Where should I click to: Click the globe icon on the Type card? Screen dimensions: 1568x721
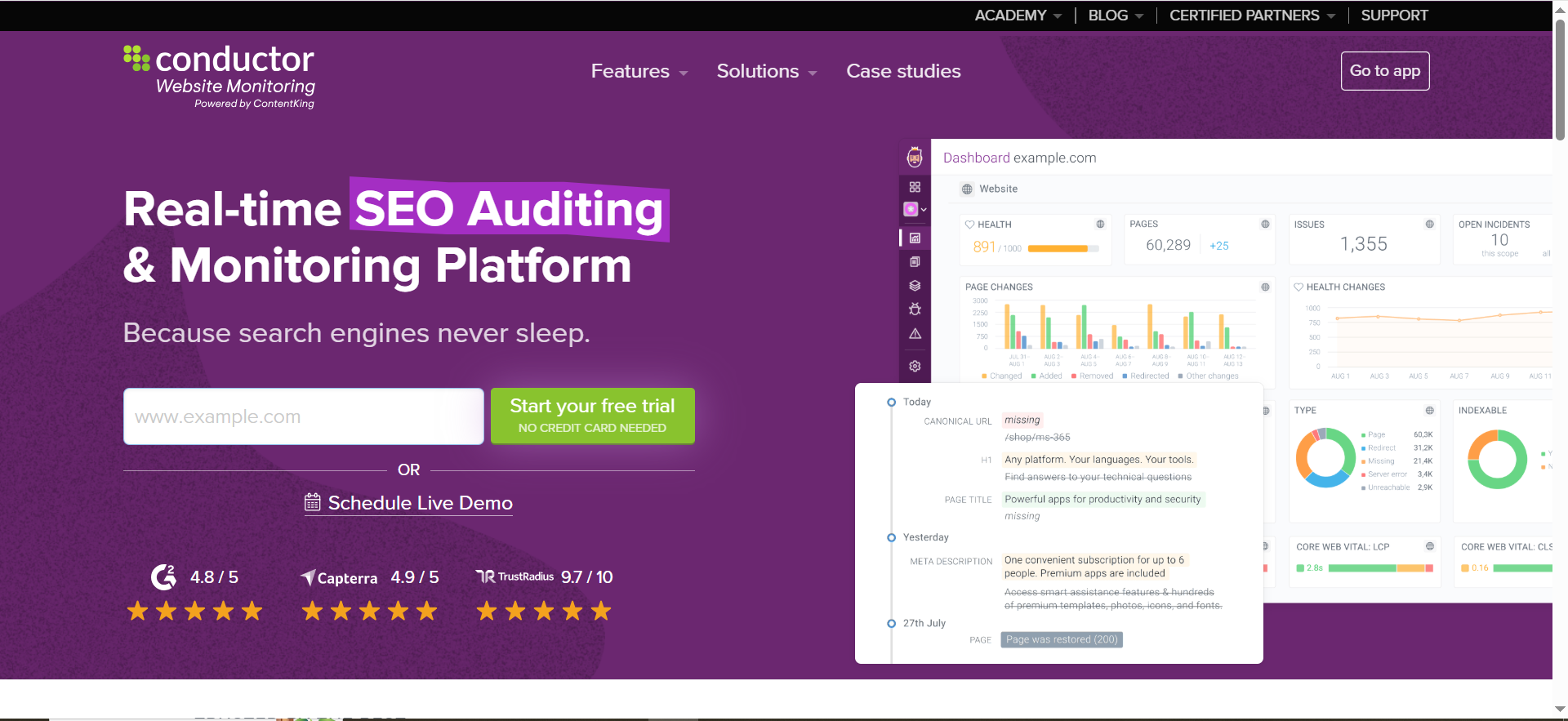1429,410
